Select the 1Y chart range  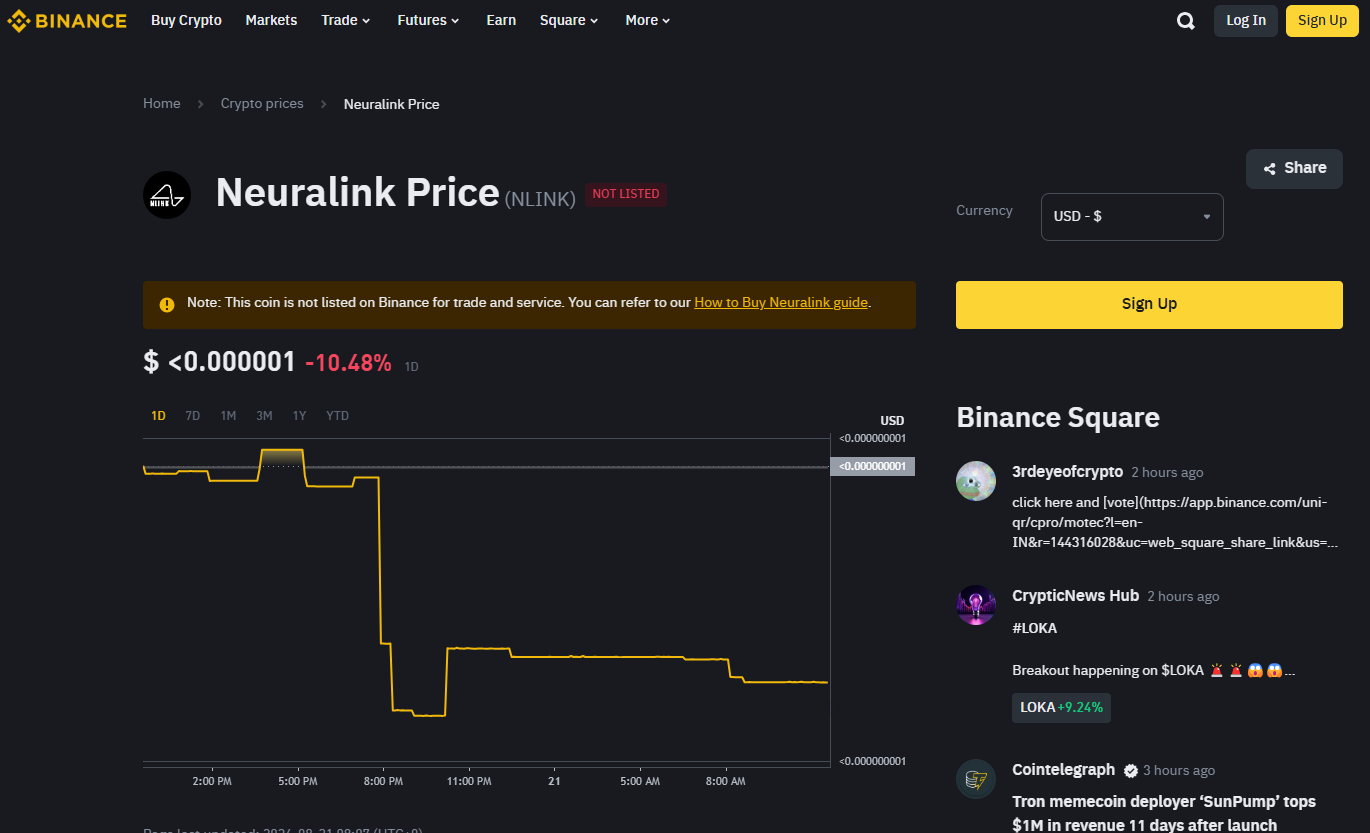tap(300, 416)
